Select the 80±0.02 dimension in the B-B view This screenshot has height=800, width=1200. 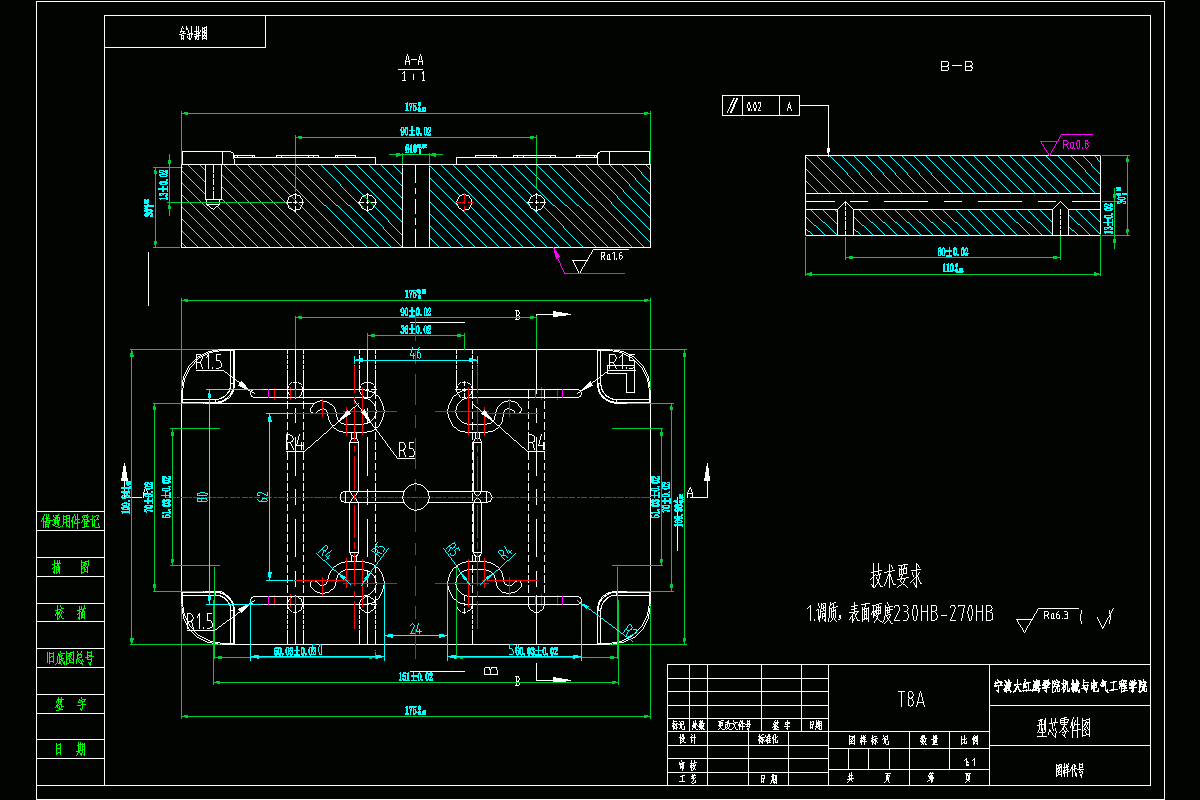pyautogui.click(x=952, y=251)
